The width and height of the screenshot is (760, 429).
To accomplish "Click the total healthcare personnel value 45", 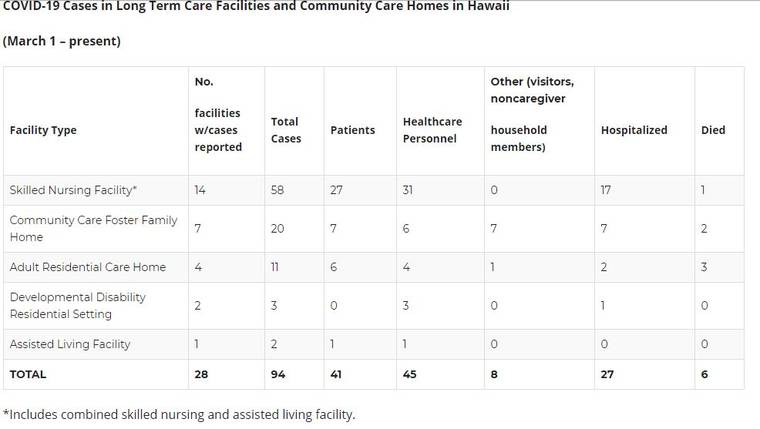I will pos(410,374).
